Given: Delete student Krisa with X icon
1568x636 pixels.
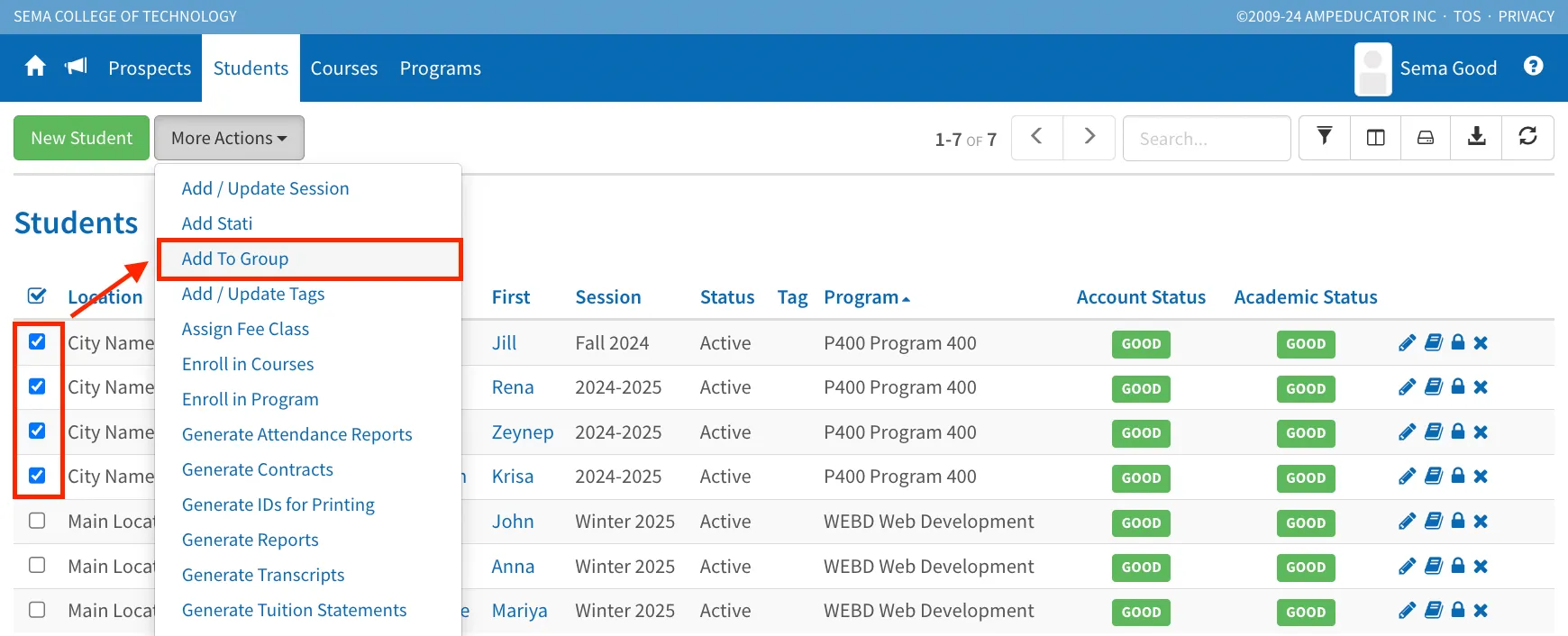Looking at the screenshot, I should [x=1481, y=477].
